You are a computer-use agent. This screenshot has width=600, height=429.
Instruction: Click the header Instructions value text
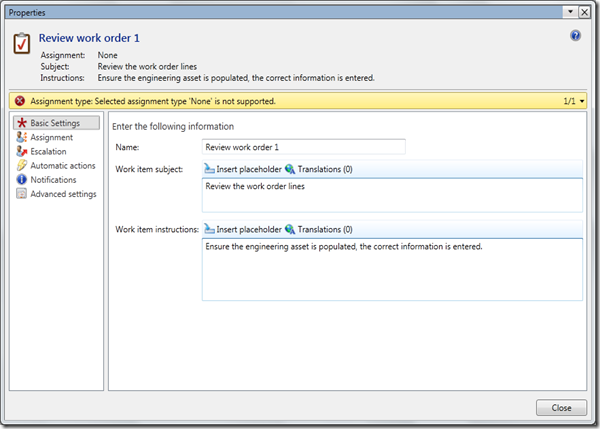(x=236, y=78)
